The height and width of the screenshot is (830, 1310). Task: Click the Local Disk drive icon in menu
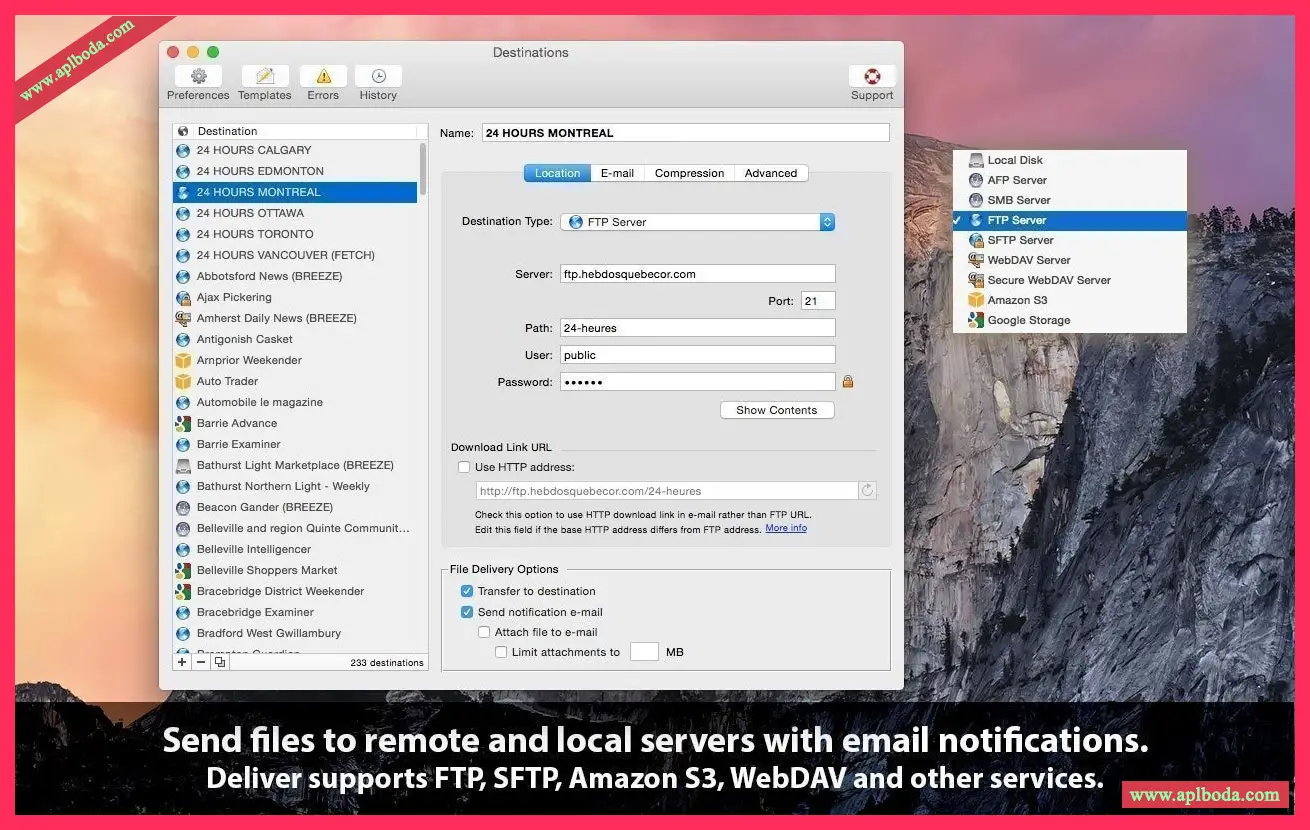point(976,160)
